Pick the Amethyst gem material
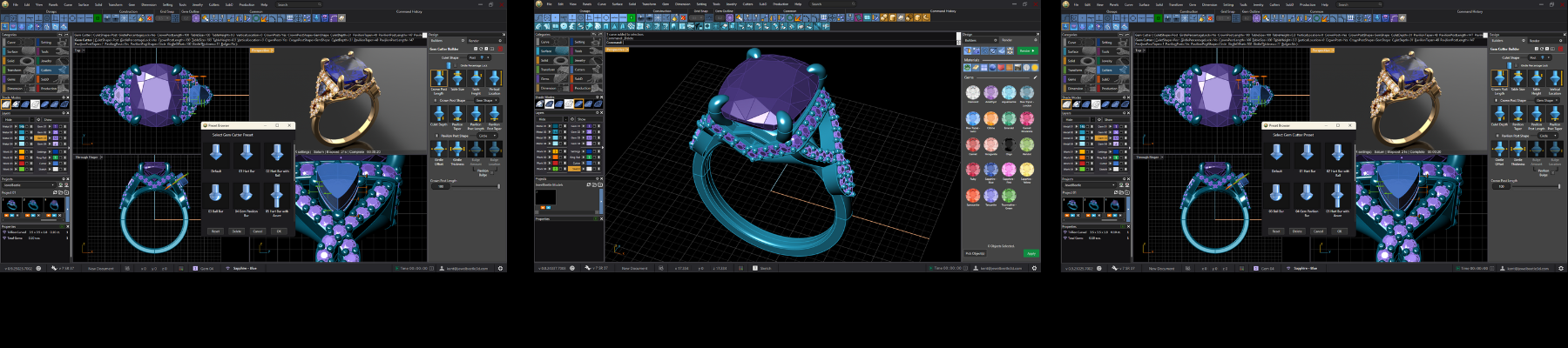This screenshot has height=348, width=1568. click(990, 92)
